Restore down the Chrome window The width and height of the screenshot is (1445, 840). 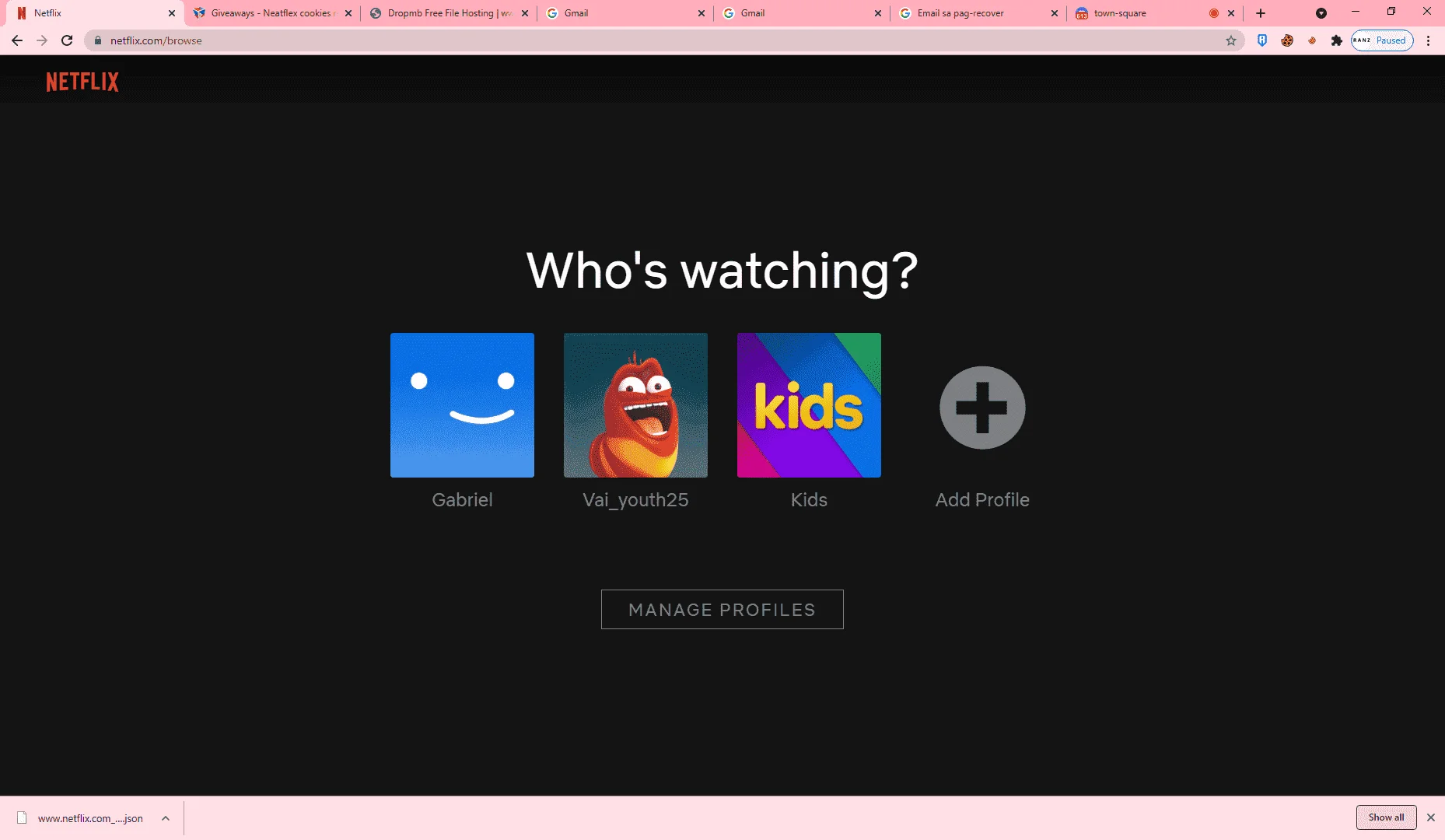[1391, 12]
